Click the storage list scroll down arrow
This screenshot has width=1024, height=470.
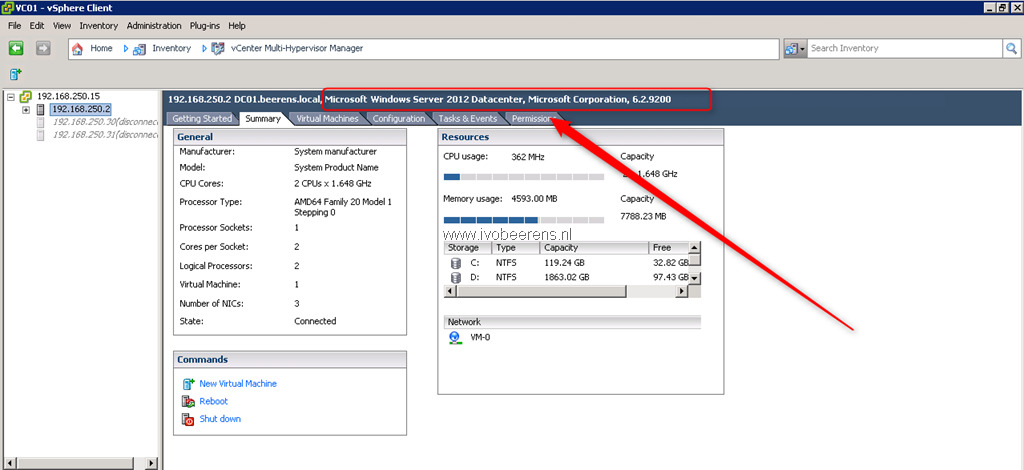pyautogui.click(x=695, y=277)
